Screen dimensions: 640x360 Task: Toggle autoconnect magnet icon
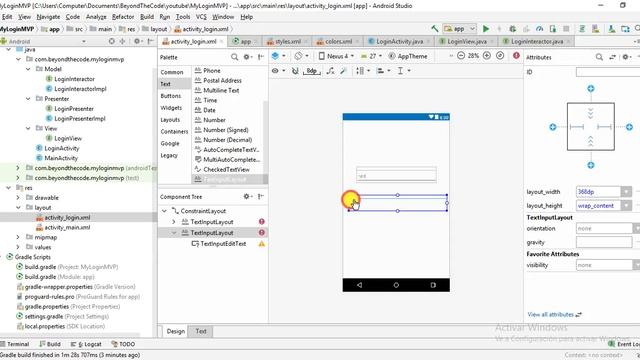coord(295,71)
